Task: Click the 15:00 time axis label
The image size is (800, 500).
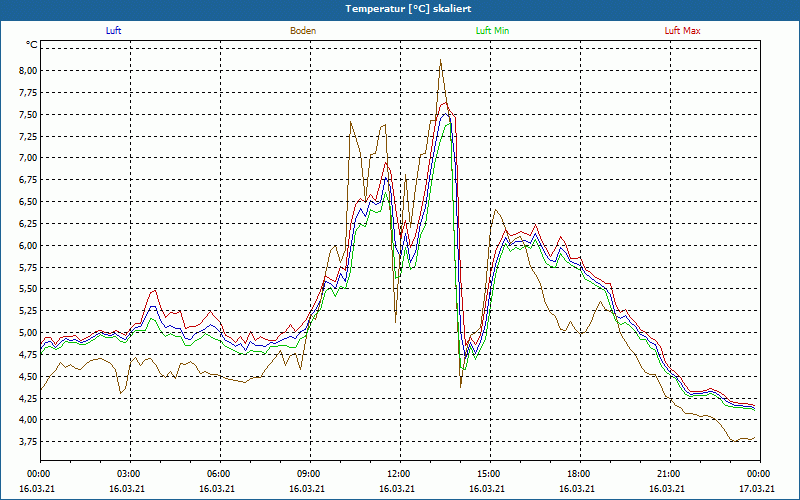Action: (x=489, y=474)
